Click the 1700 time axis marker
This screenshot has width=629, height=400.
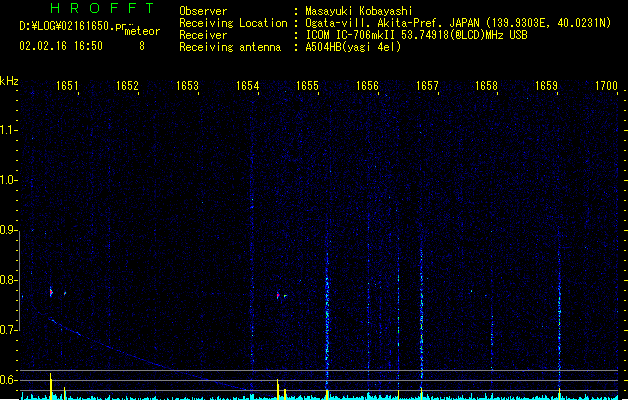pyautogui.click(x=606, y=86)
